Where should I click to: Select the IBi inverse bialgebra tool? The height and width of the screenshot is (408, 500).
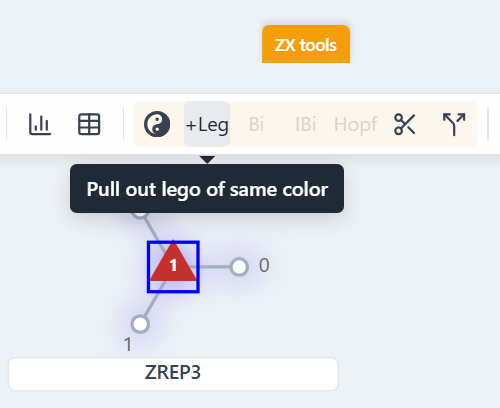(305, 124)
